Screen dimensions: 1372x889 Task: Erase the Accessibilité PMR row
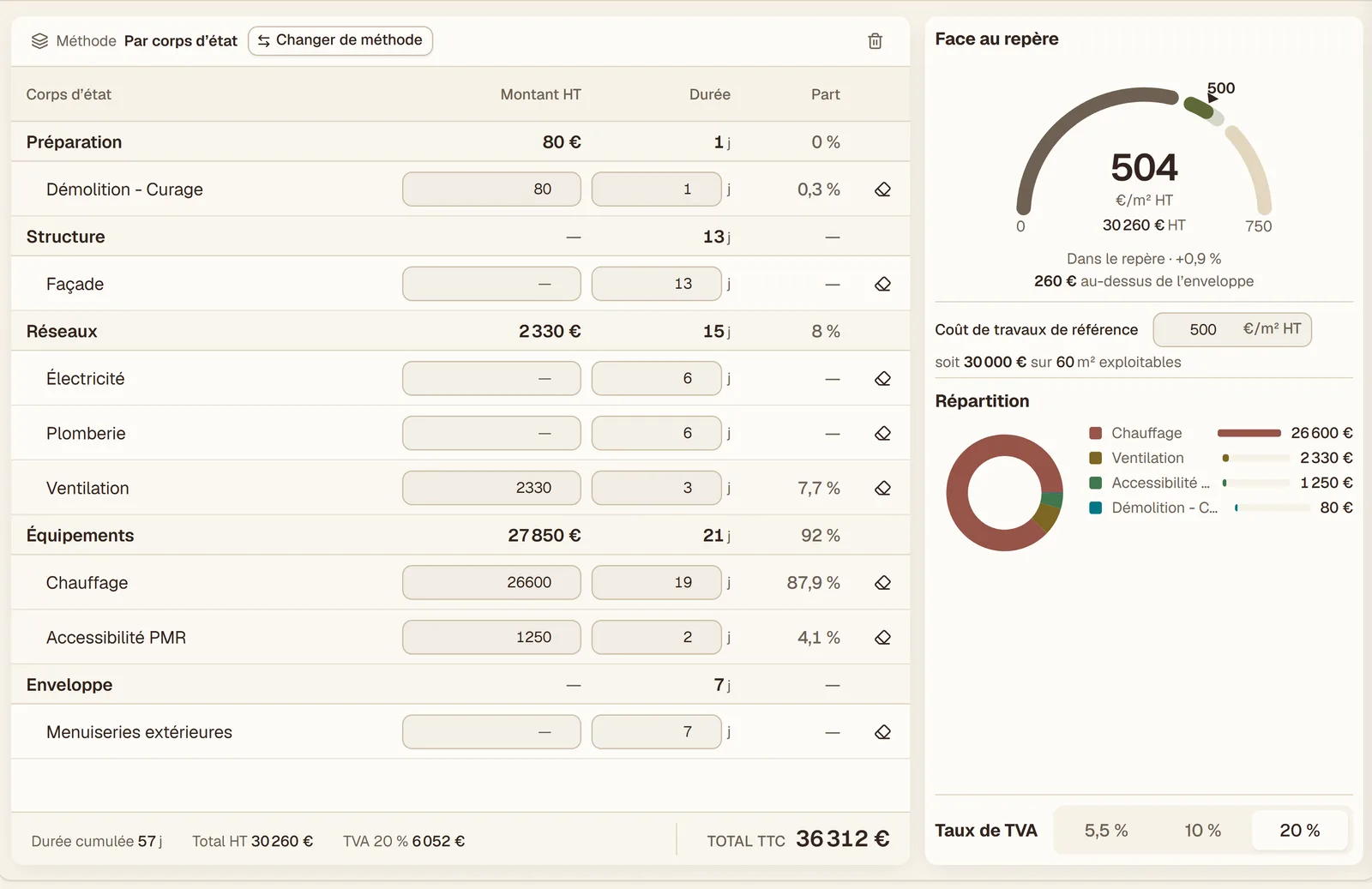pos(882,637)
